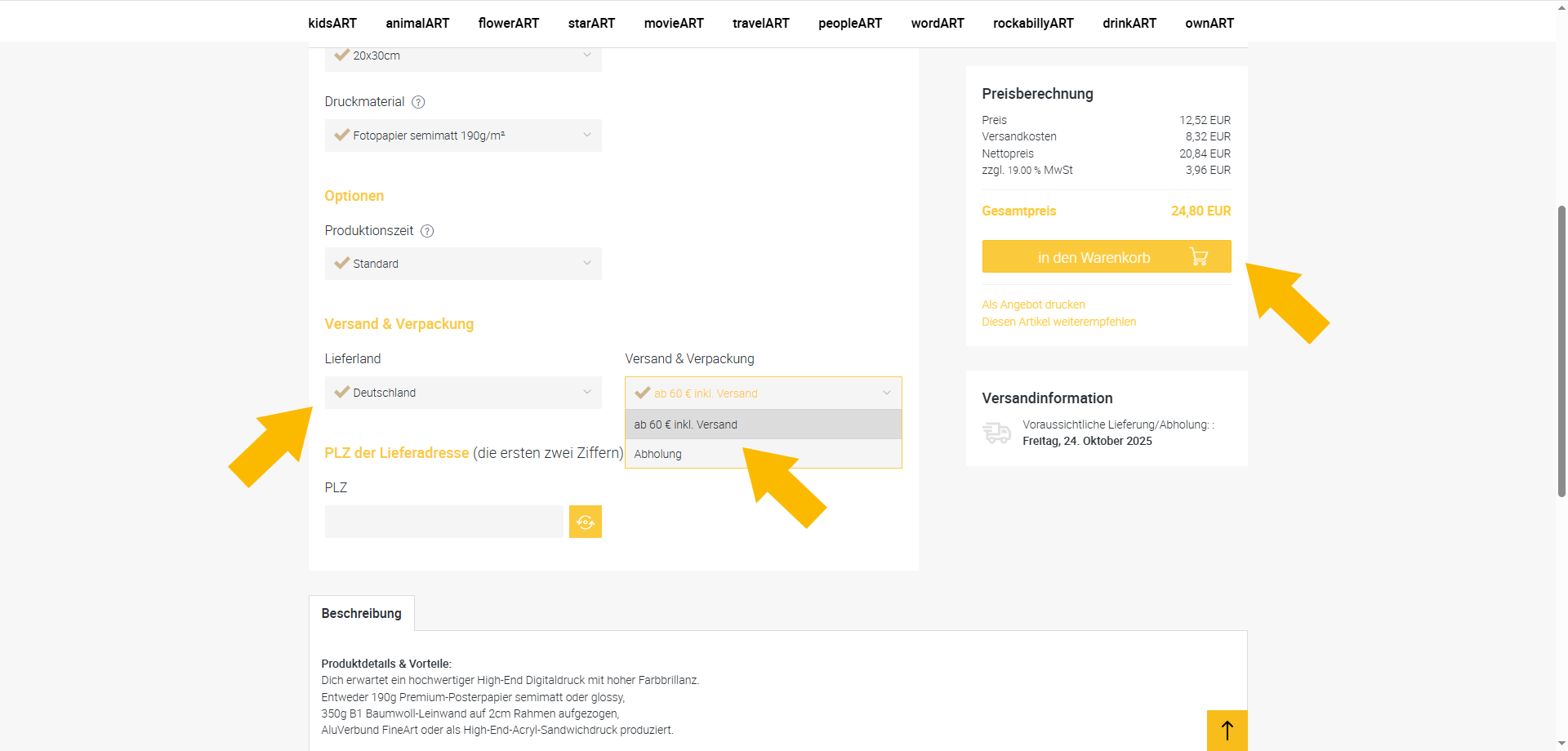Click 'Diesen Artikel weiterempfehlen' link
Screen dimensions: 1568x751
1058,322
